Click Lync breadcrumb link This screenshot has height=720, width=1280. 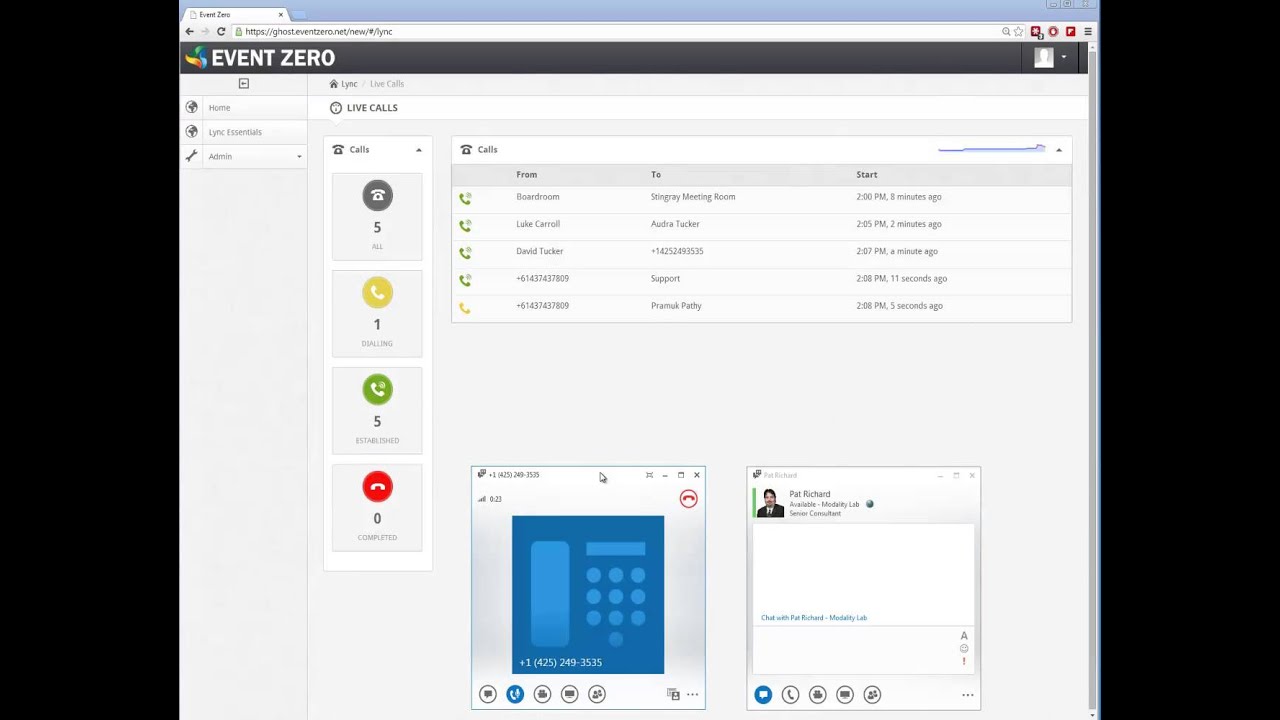pos(349,84)
